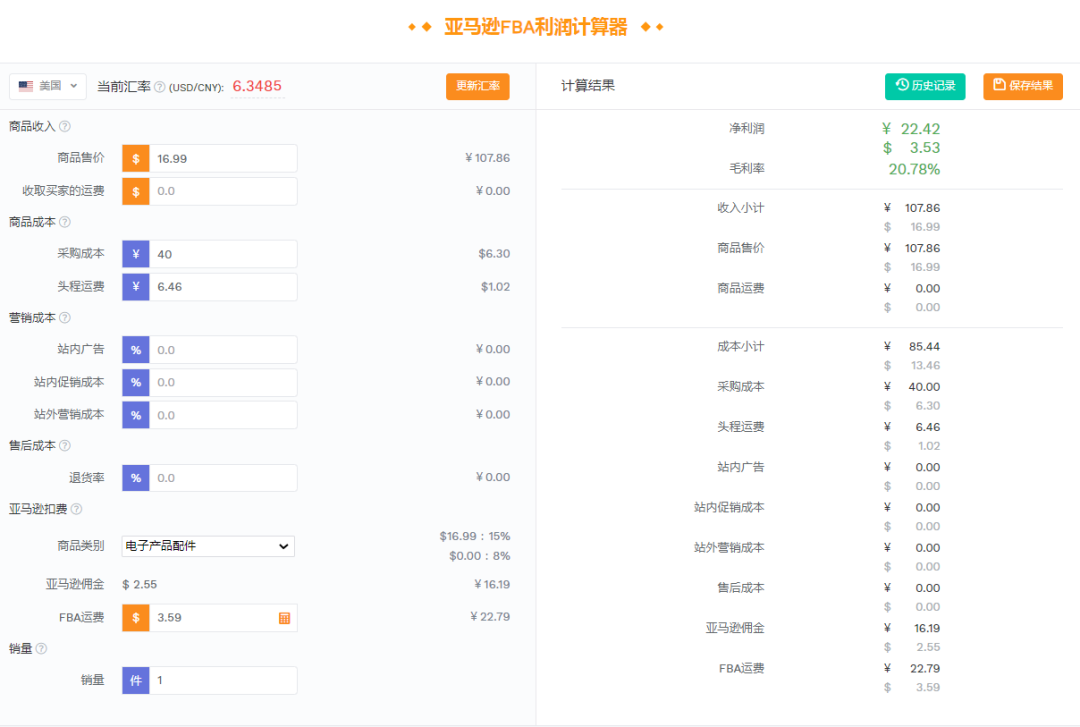Click the percent icon of 站内广告 field

click(136, 350)
